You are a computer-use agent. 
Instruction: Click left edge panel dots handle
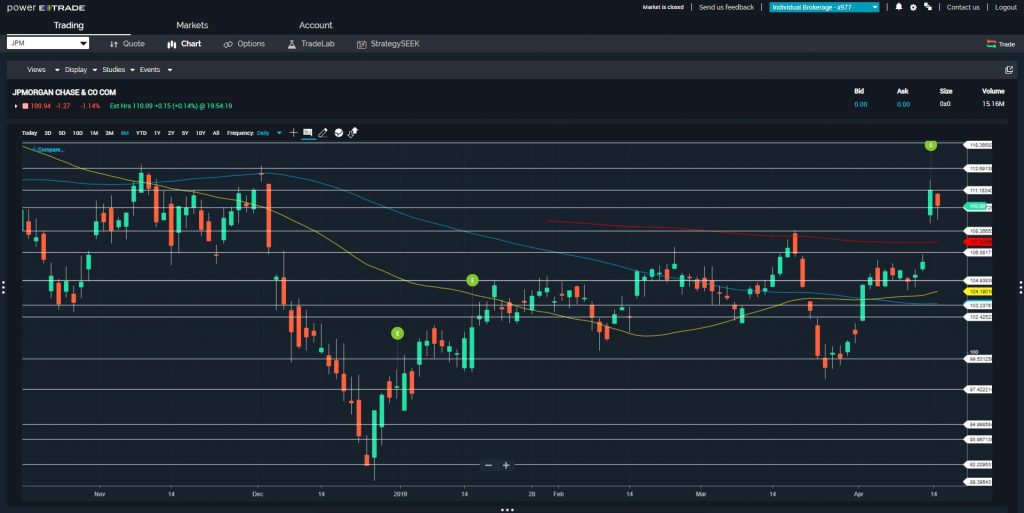pos(3,287)
